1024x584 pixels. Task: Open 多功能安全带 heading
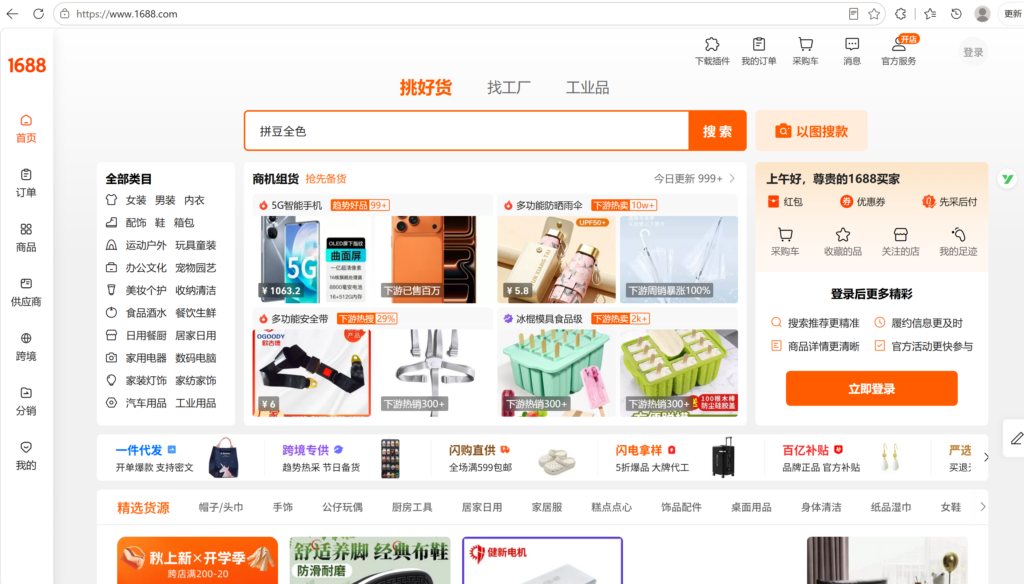[300, 319]
